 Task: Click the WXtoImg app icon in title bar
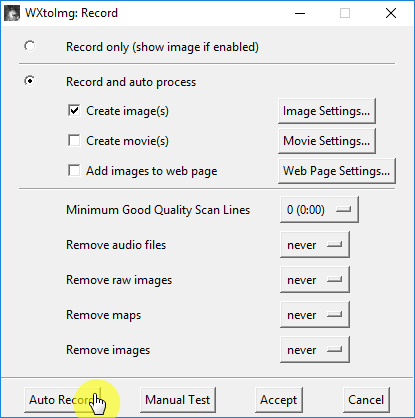pyautogui.click(x=12, y=13)
